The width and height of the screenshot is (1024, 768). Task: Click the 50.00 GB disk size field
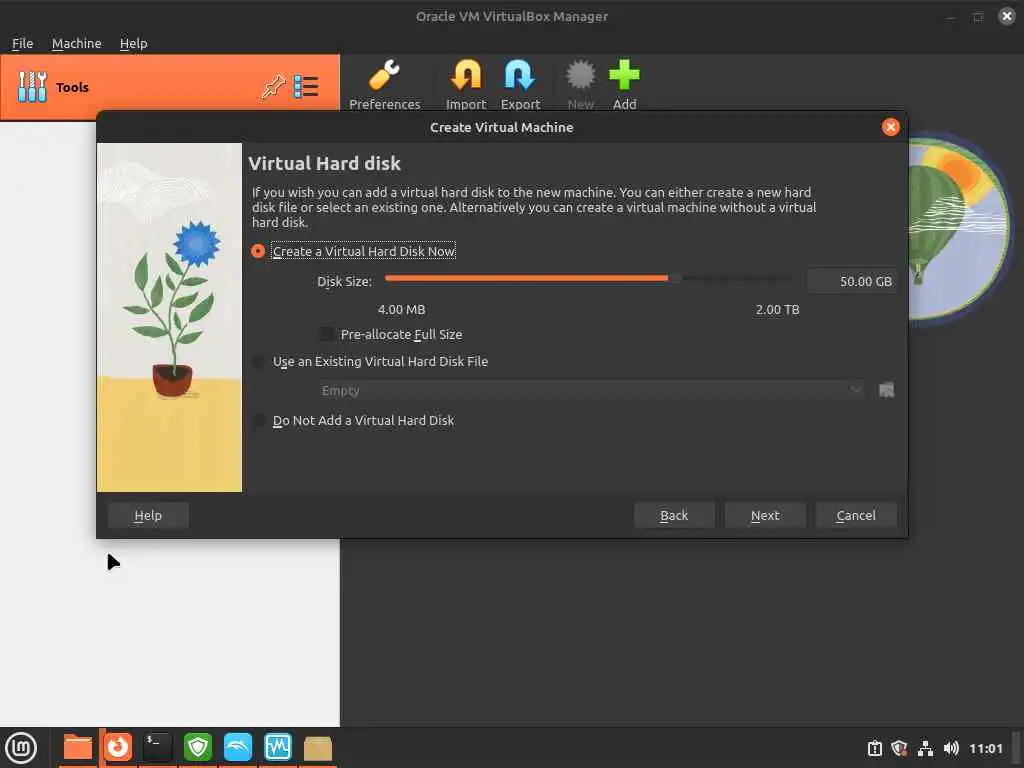click(851, 281)
